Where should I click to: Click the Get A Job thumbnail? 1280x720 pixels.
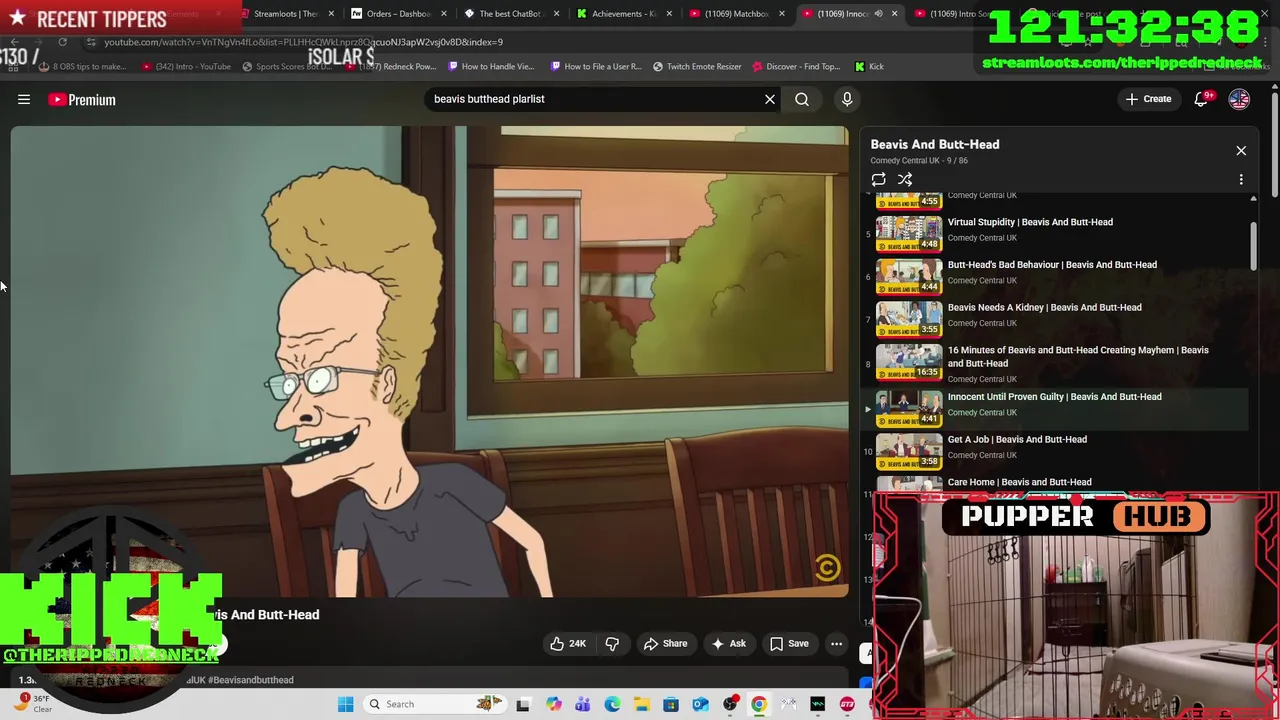(x=909, y=451)
